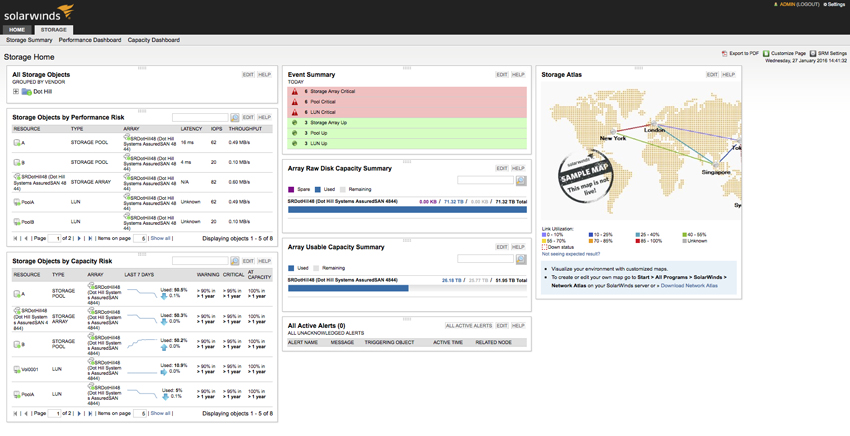
Task: Open the Dot Hill folder icon
Action: pyautogui.click(x=27, y=92)
